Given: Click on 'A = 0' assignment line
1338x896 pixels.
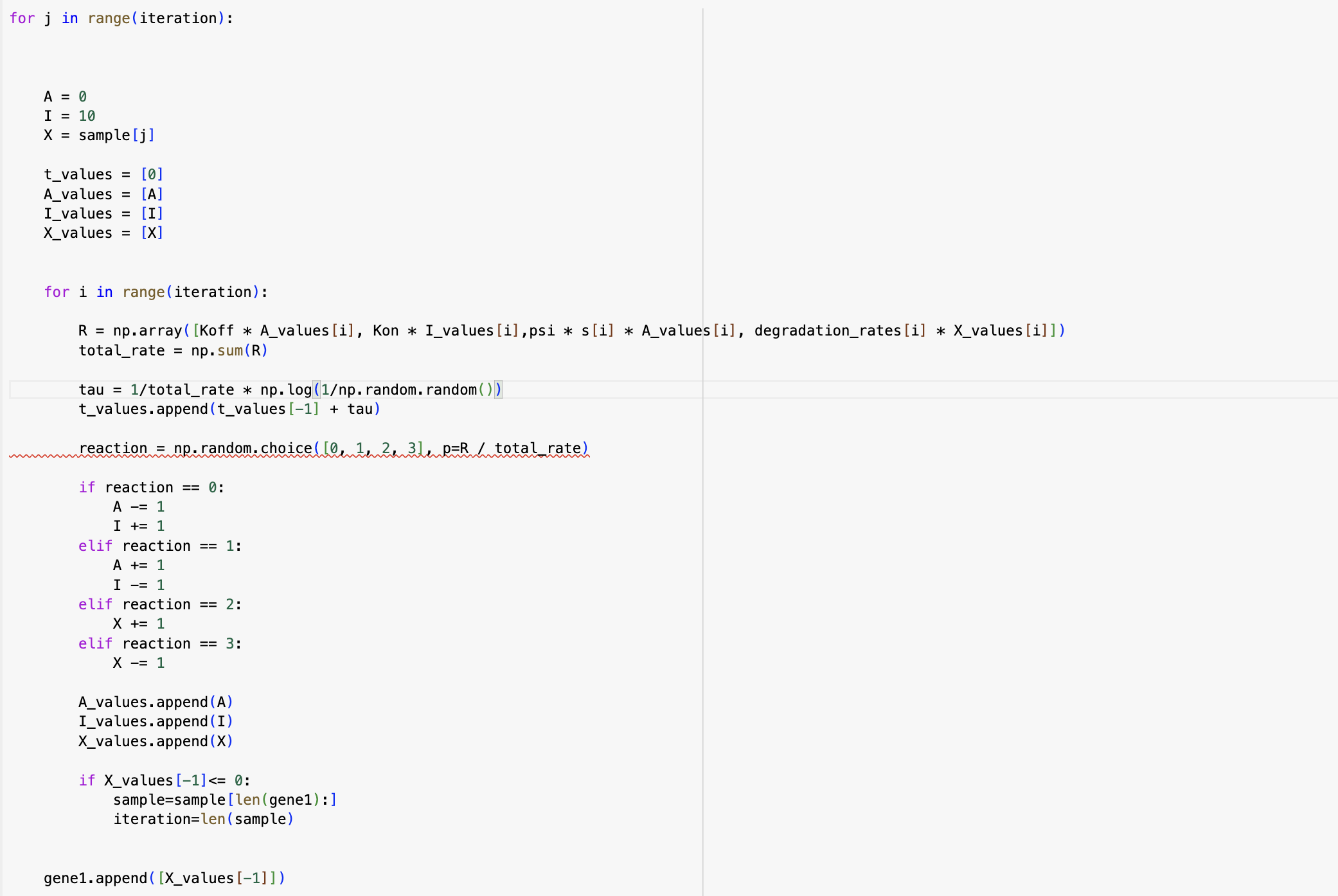Looking at the screenshot, I should point(65,96).
